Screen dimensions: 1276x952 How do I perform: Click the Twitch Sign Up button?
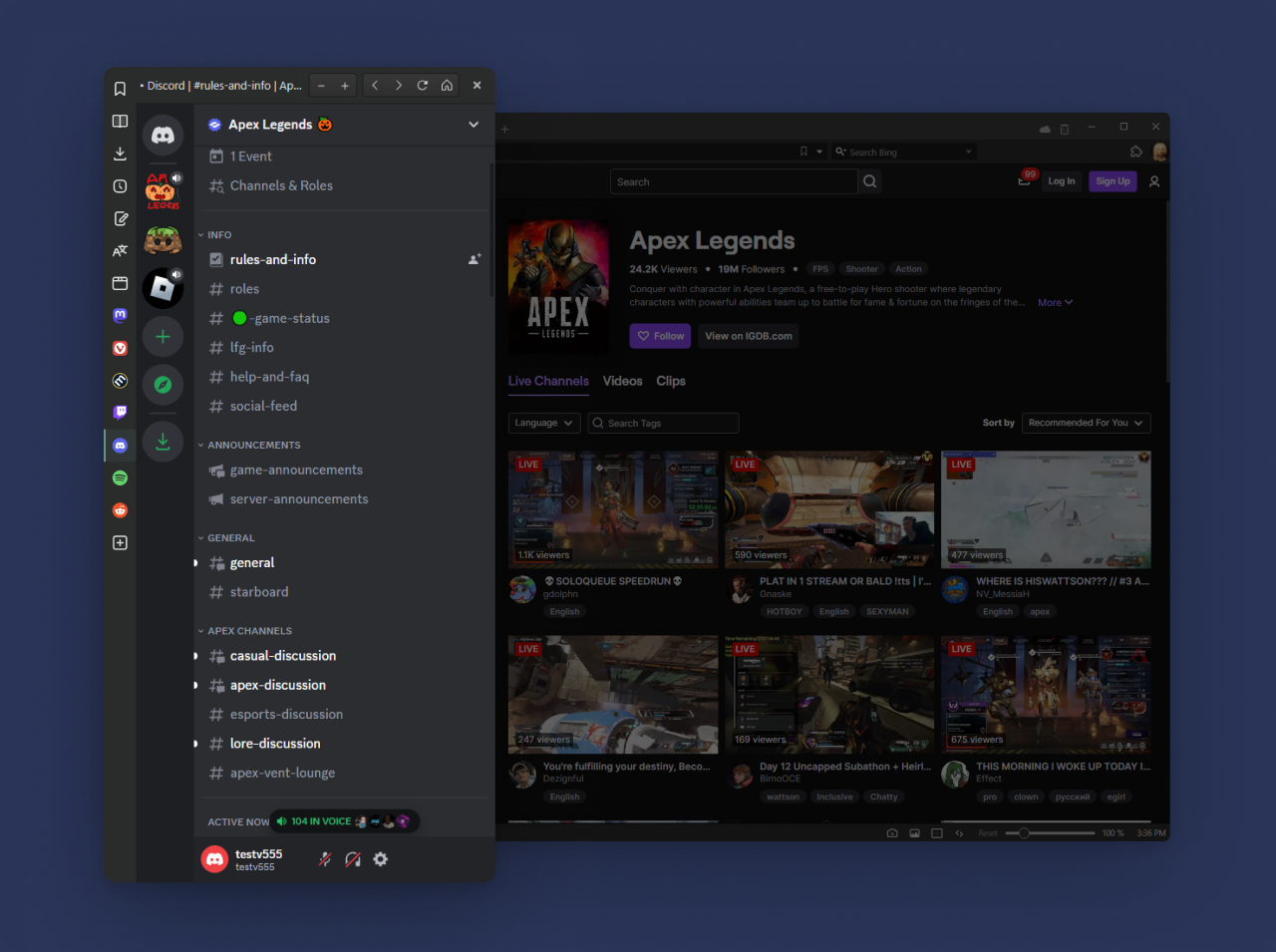point(1113,181)
